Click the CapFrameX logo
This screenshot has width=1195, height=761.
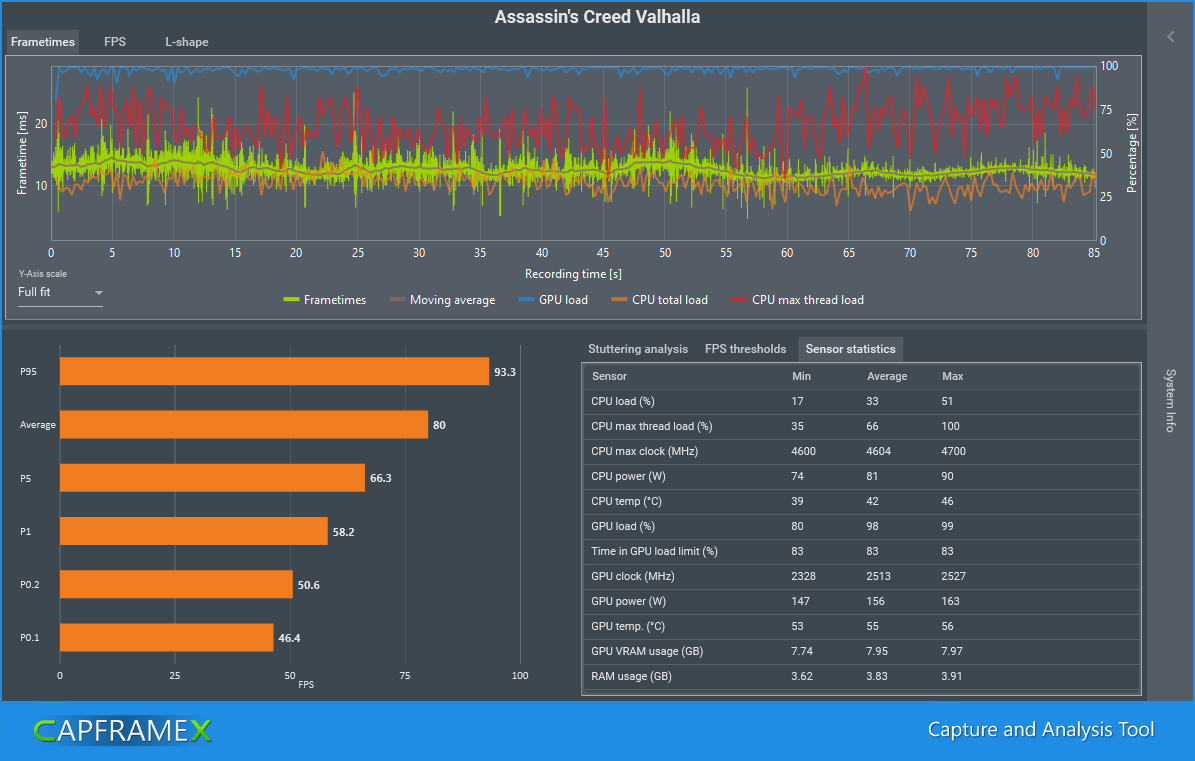click(123, 731)
